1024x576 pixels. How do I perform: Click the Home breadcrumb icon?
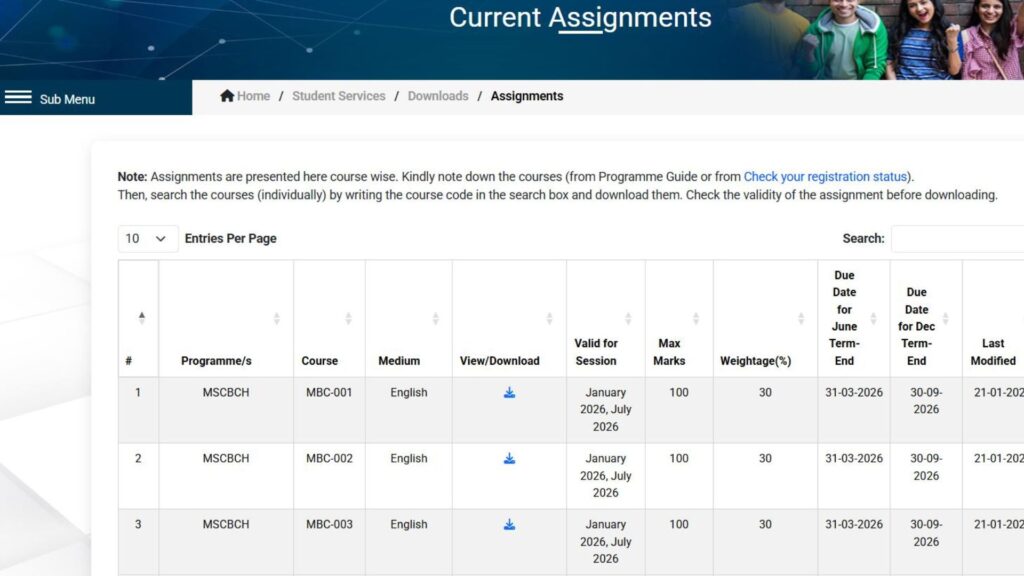click(x=228, y=95)
